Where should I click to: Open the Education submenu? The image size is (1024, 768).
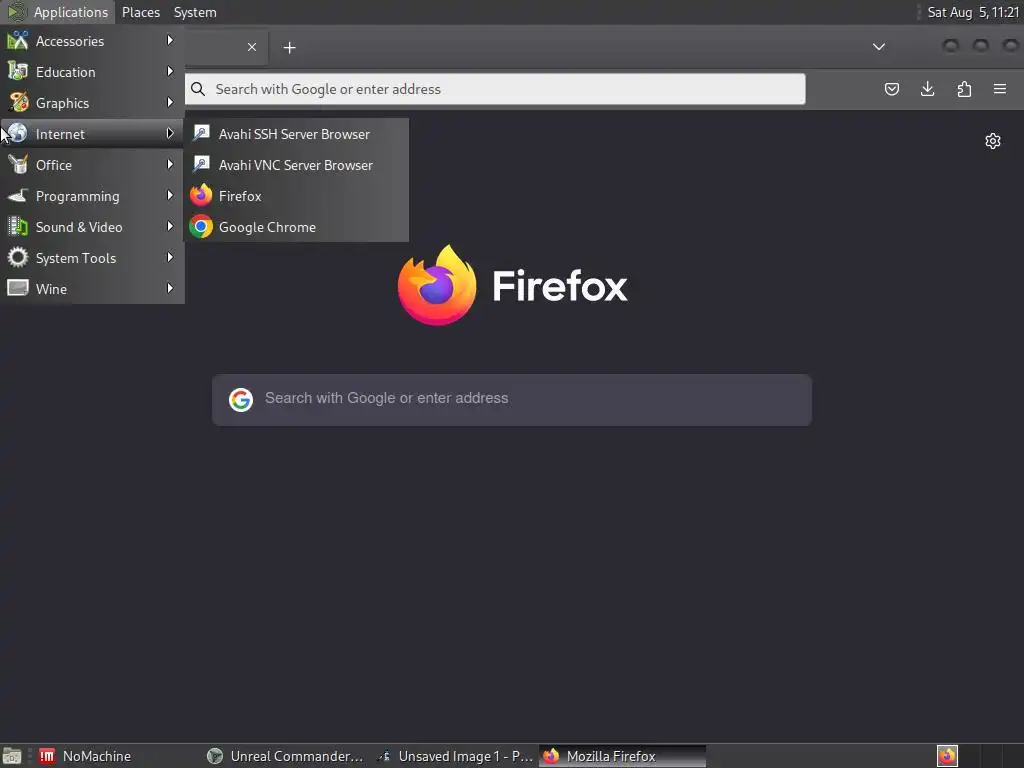(92, 72)
